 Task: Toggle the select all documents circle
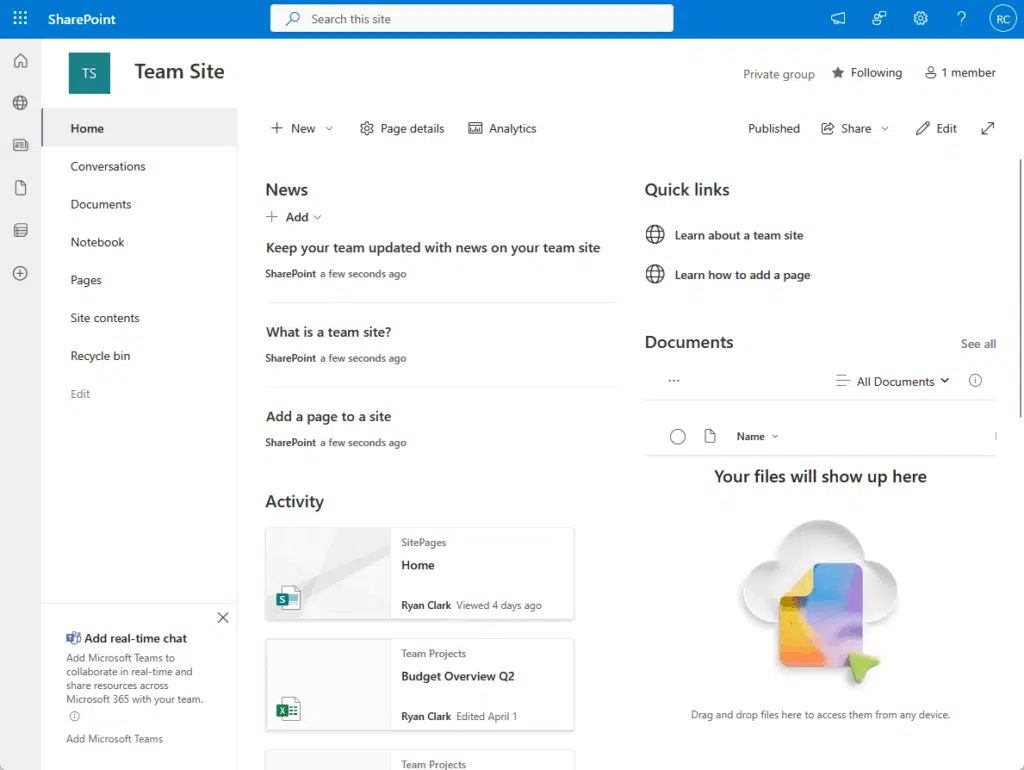[678, 437]
